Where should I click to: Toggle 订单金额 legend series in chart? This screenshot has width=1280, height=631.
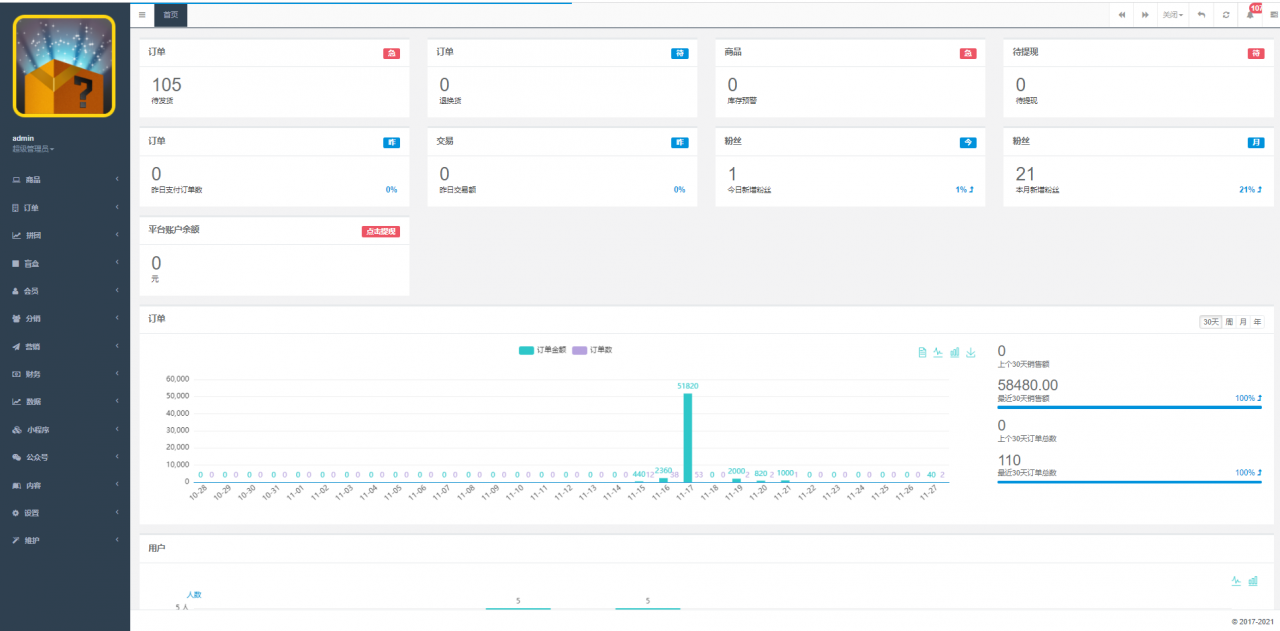[543, 350]
